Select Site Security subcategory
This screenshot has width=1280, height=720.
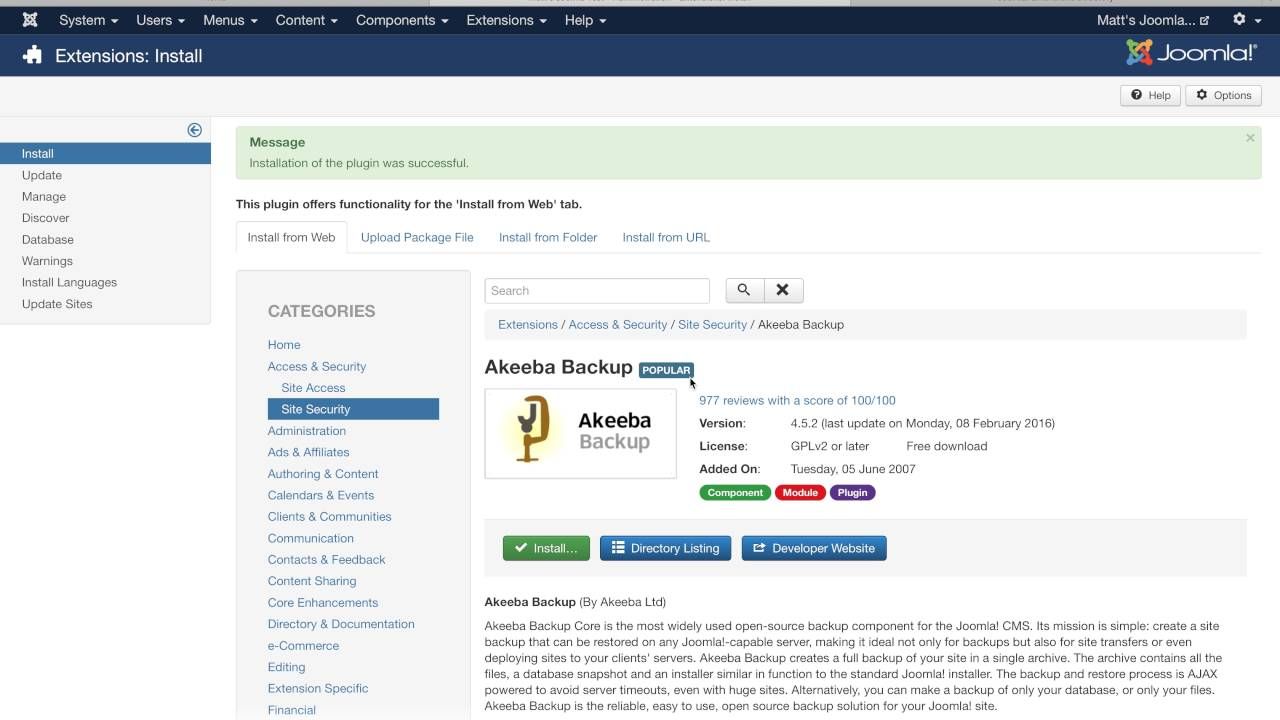coord(353,409)
